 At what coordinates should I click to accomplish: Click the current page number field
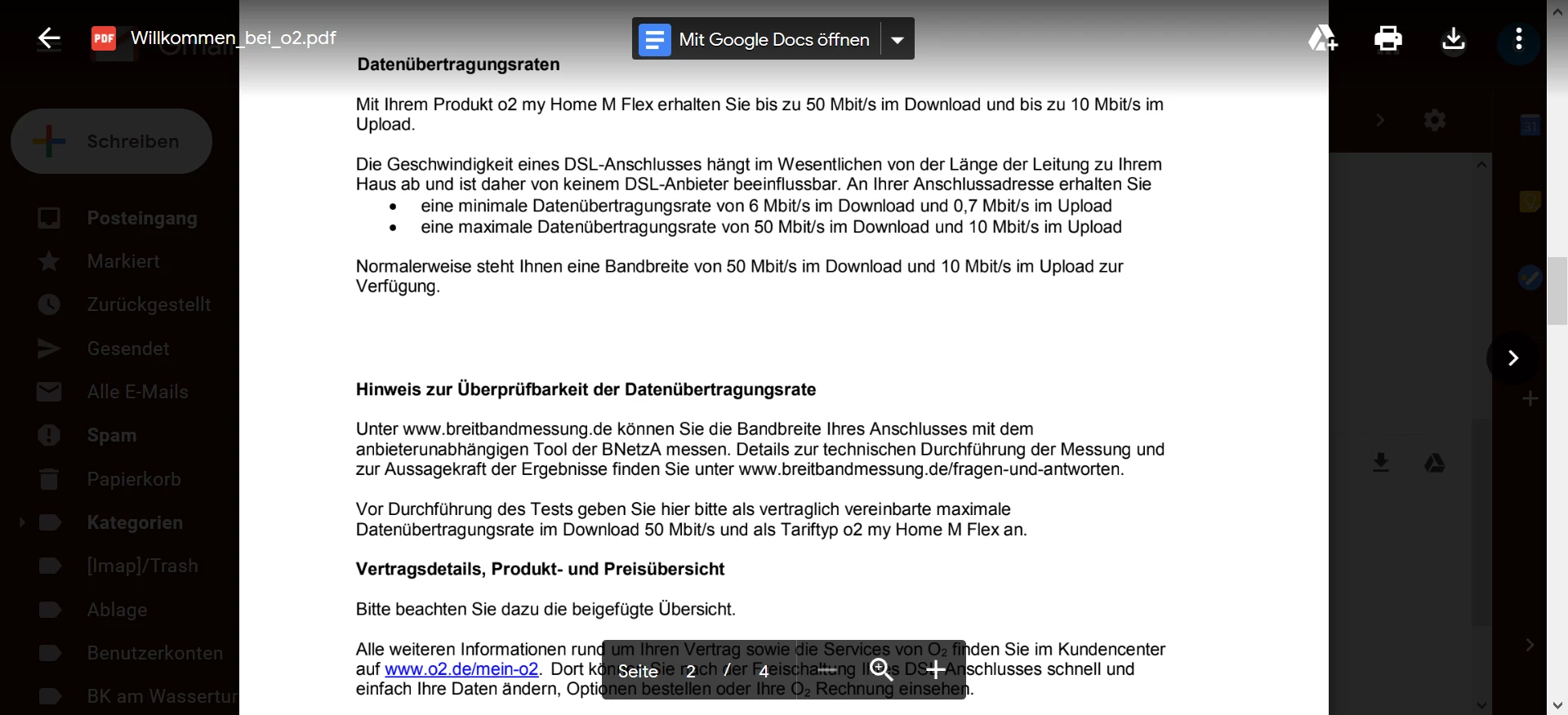(691, 671)
